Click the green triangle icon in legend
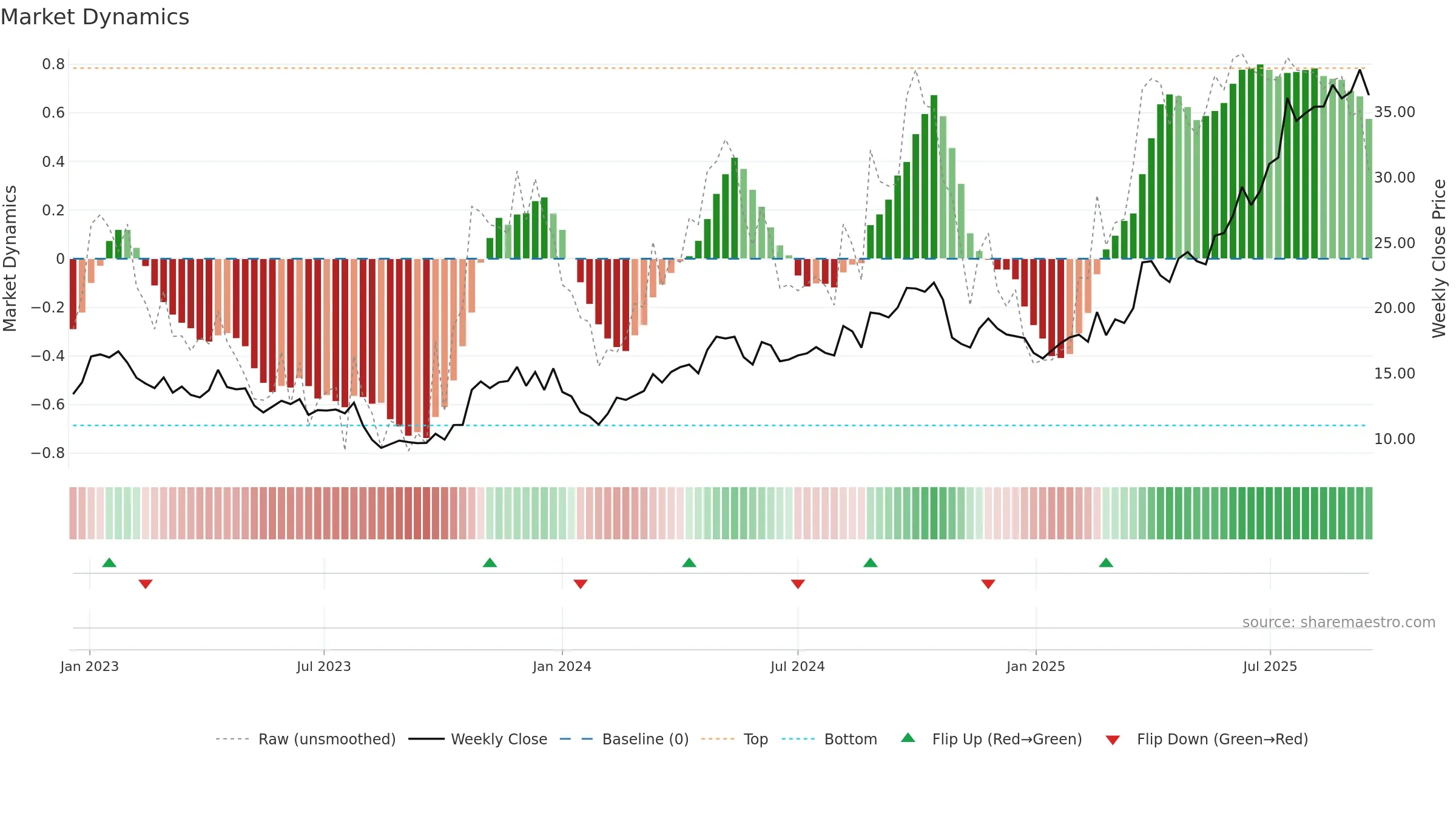The height and width of the screenshot is (819, 1456). coord(908,738)
